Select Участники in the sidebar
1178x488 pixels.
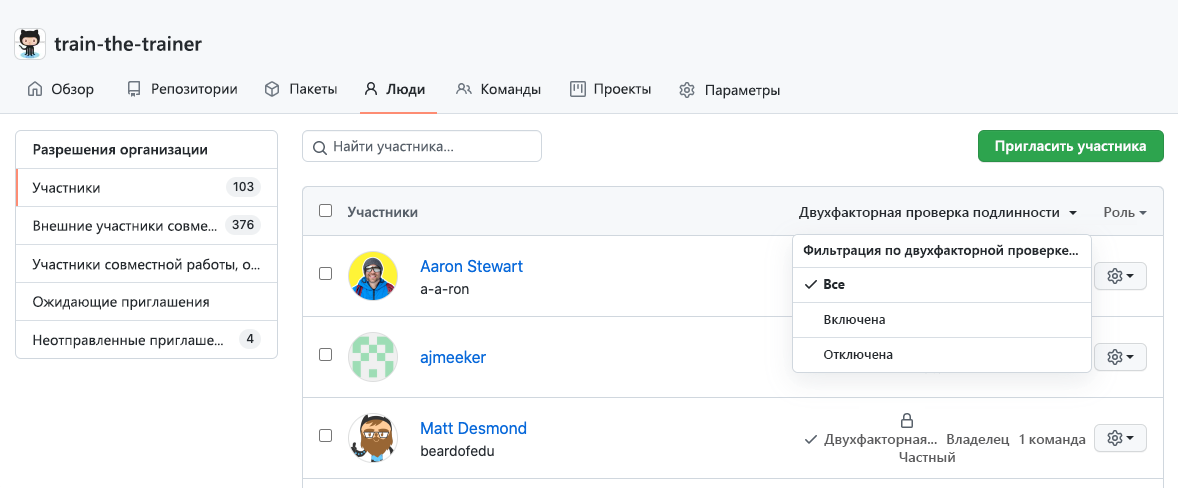coord(146,188)
